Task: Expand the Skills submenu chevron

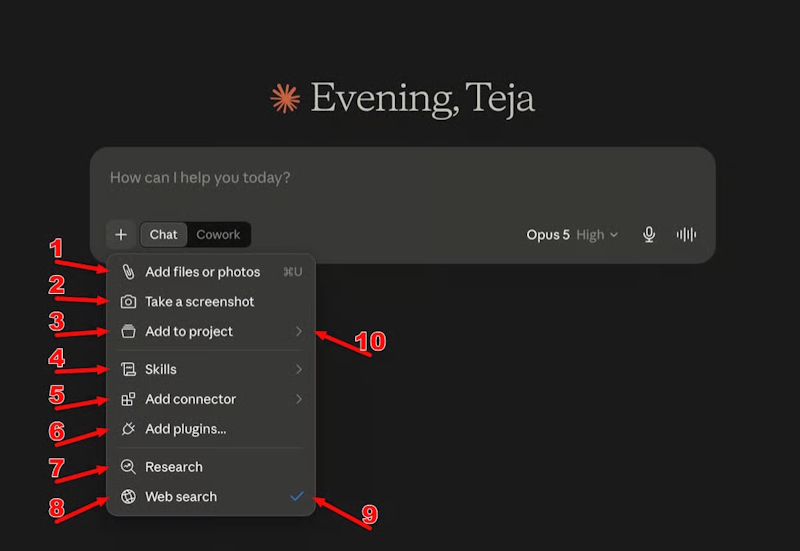Action: [x=299, y=369]
